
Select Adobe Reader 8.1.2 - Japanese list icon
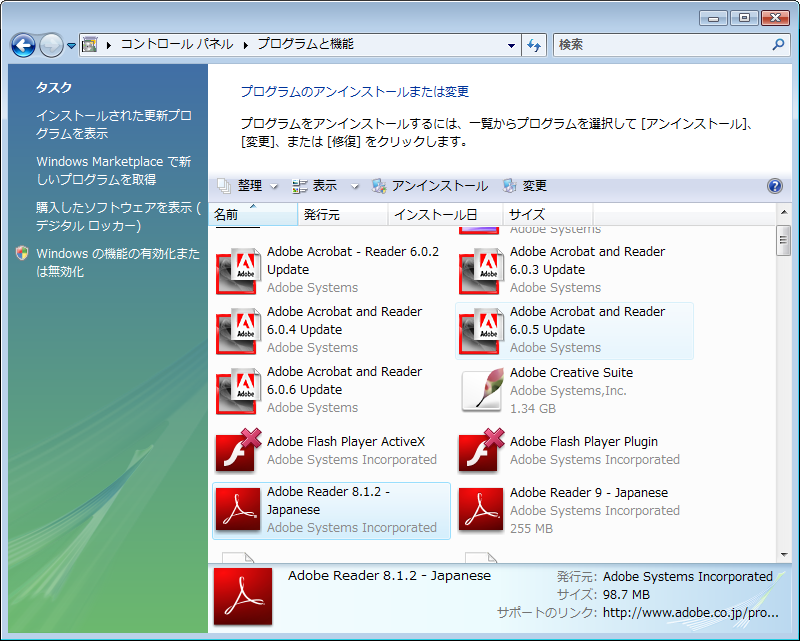(x=238, y=509)
